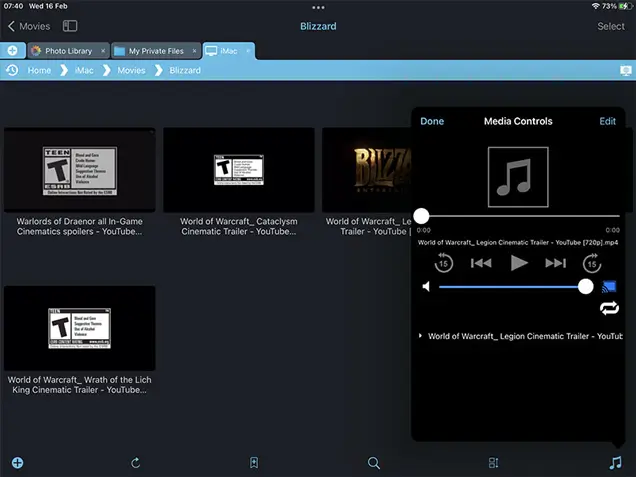Select Legion Cinematic Trailer playlist entry

[521, 336]
